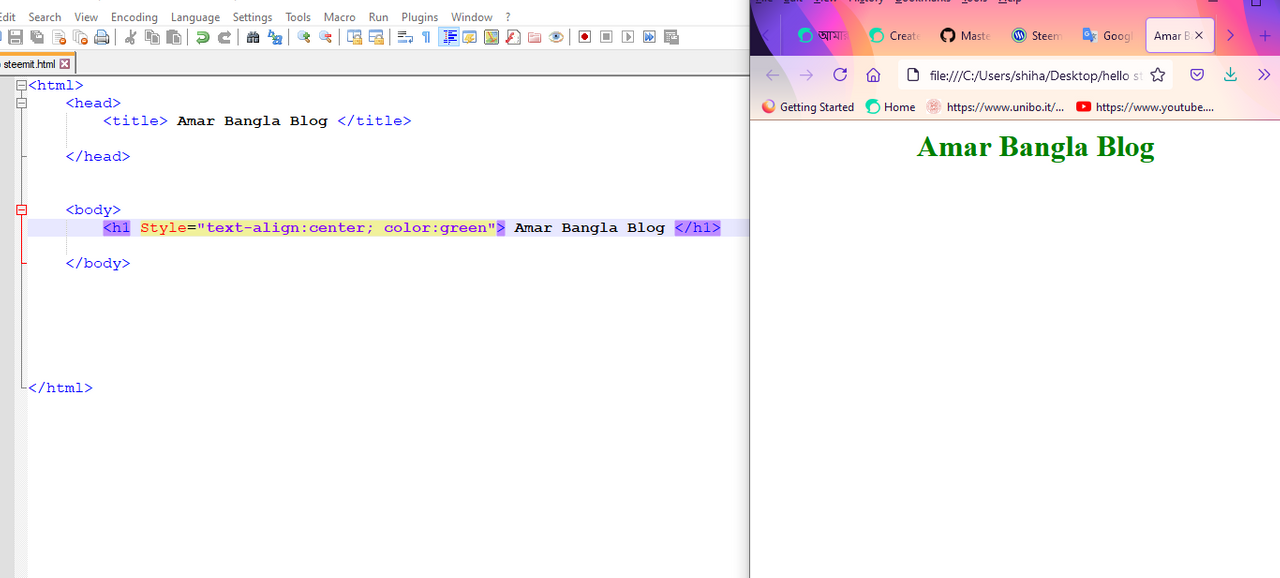Screen dimensions: 1280x578
Task: Reload the page in the browser
Action: [x=840, y=75]
